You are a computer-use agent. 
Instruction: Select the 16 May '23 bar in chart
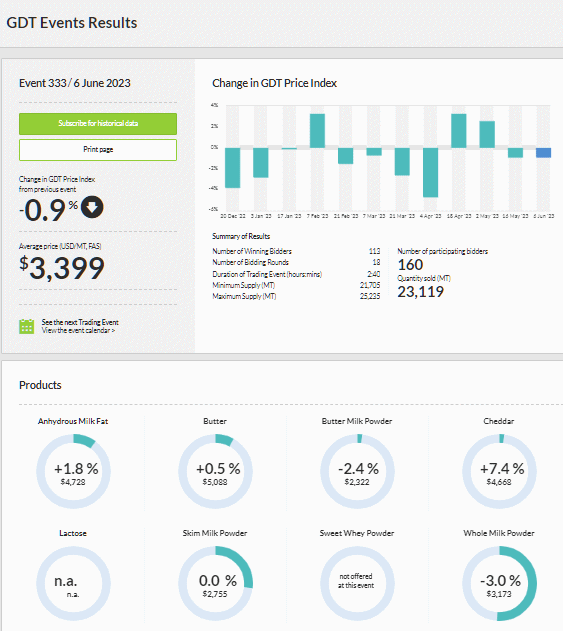point(516,153)
